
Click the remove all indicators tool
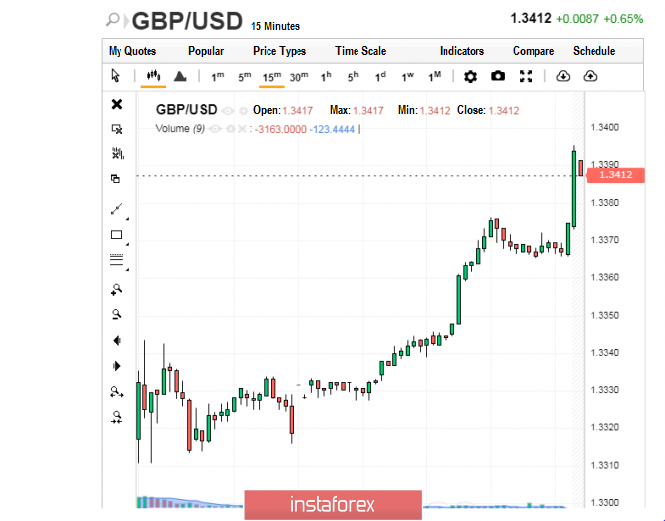[117, 153]
